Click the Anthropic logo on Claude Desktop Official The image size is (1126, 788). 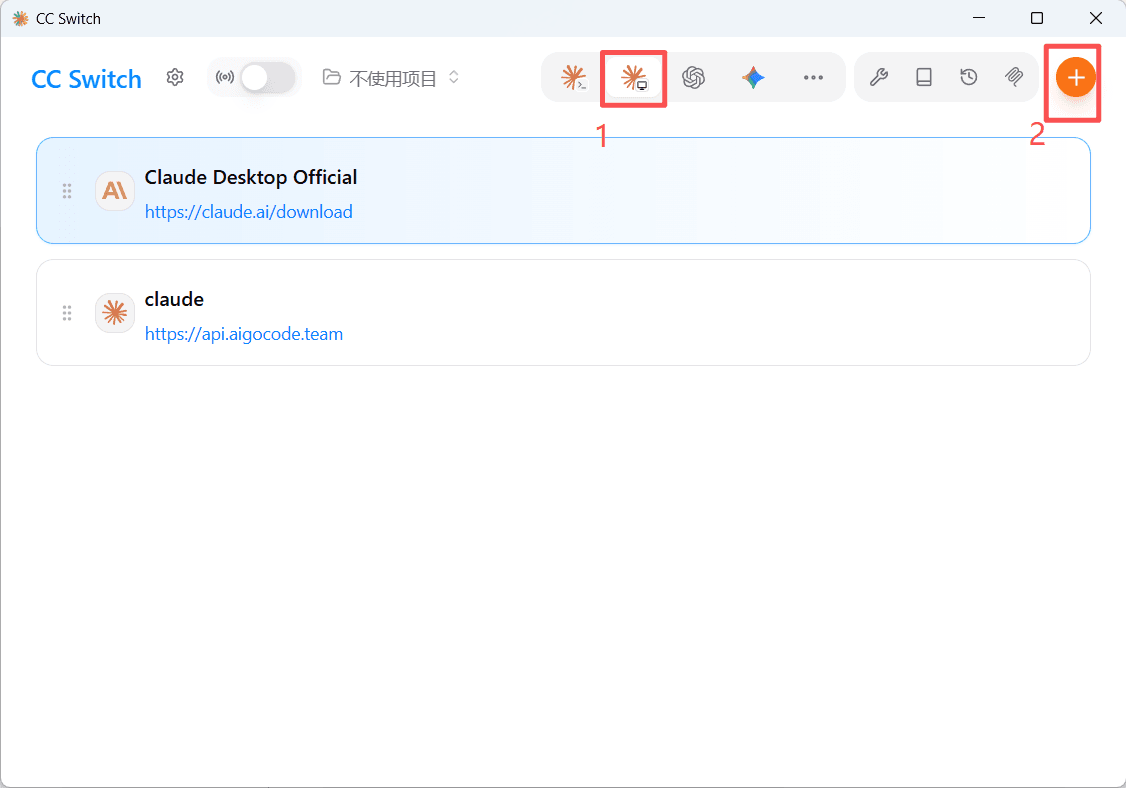pyautogui.click(x=115, y=190)
